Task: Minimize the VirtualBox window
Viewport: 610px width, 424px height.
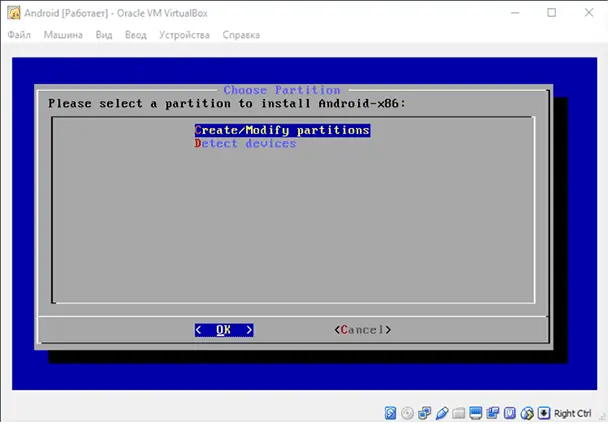Action: [515, 13]
